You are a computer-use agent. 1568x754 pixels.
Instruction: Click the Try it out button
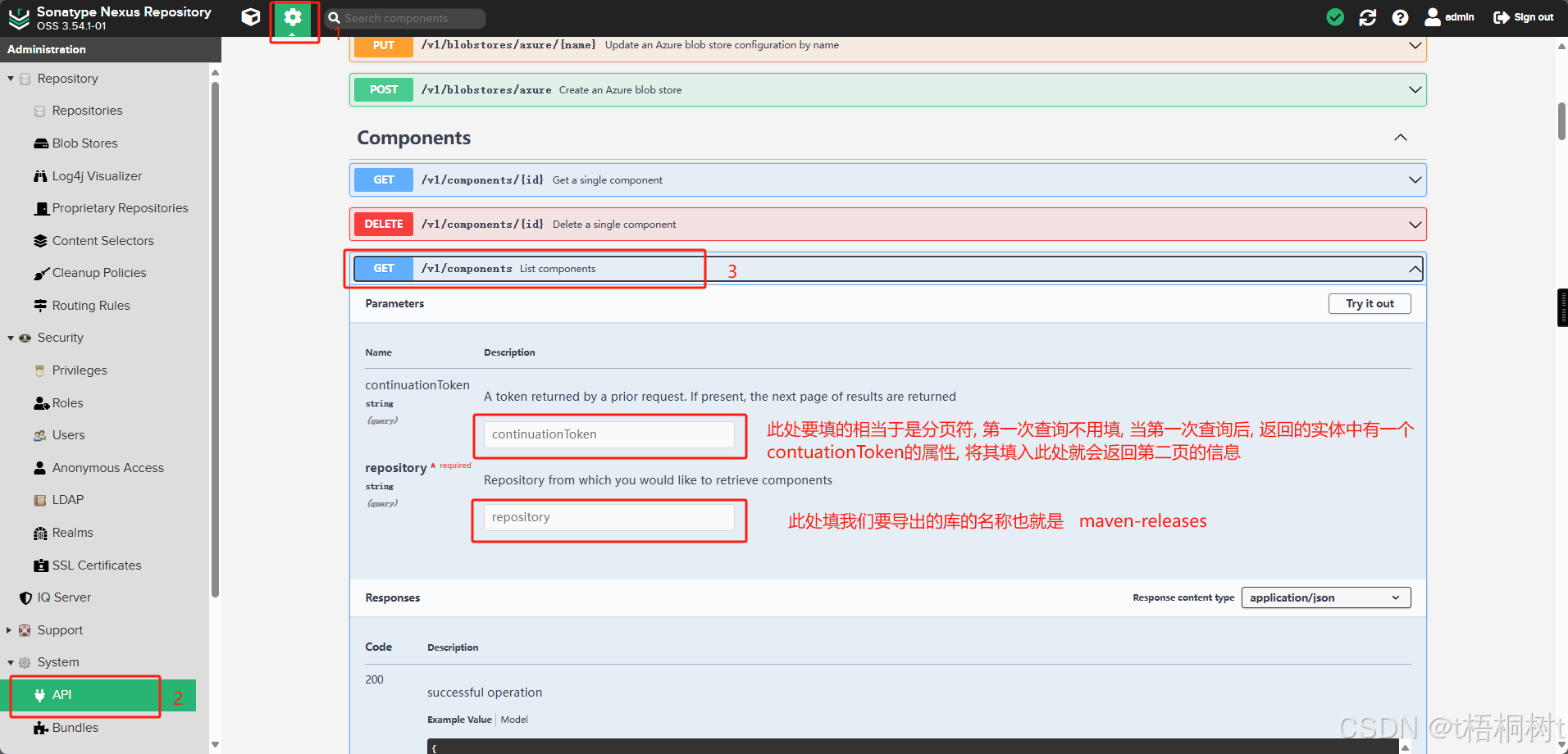click(x=1370, y=303)
